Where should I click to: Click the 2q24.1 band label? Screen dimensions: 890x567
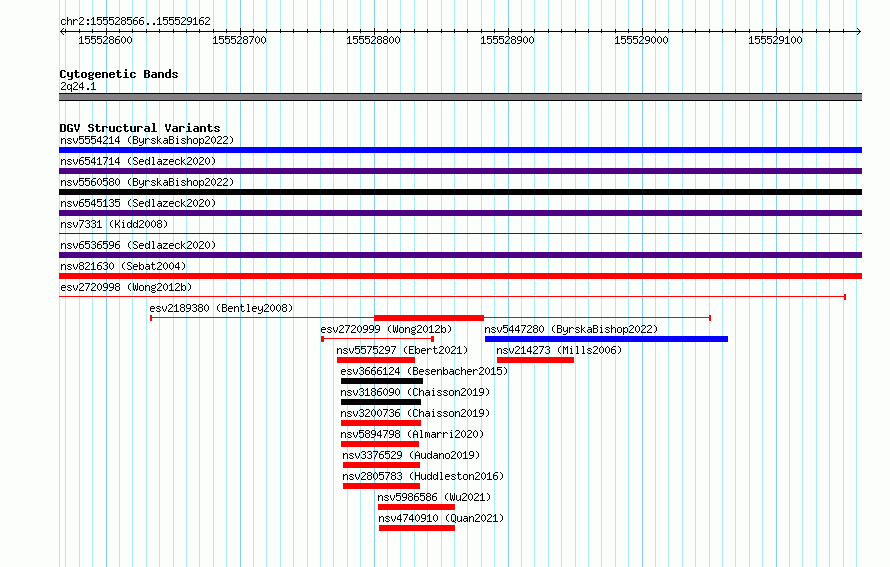point(78,86)
